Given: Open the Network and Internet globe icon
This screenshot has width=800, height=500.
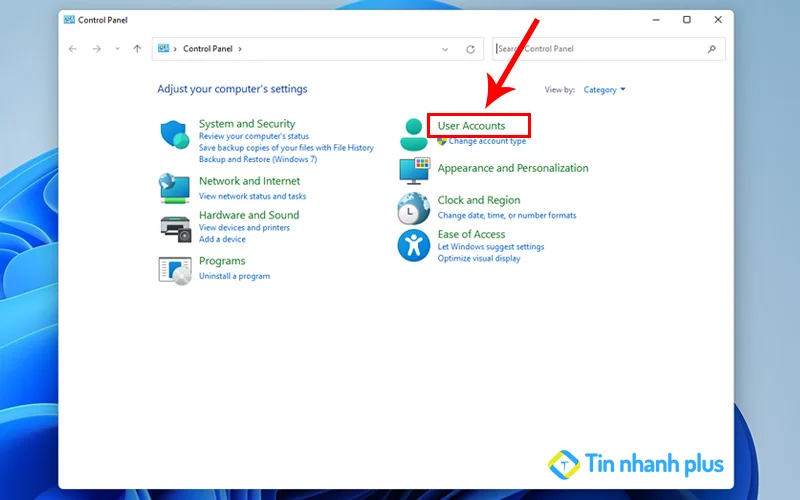Looking at the screenshot, I should [x=174, y=188].
